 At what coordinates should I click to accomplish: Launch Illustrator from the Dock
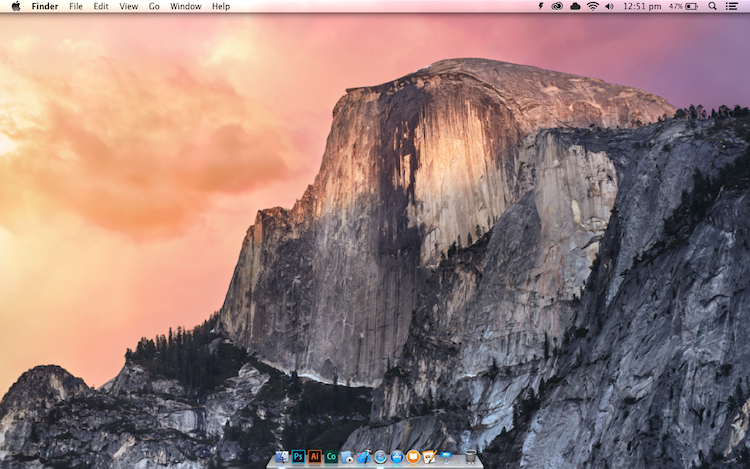[315, 457]
